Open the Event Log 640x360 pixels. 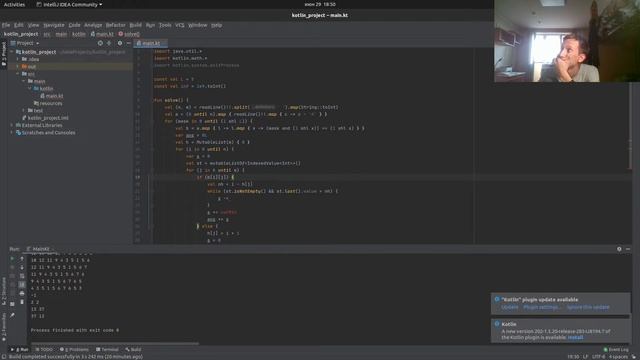[616, 349]
